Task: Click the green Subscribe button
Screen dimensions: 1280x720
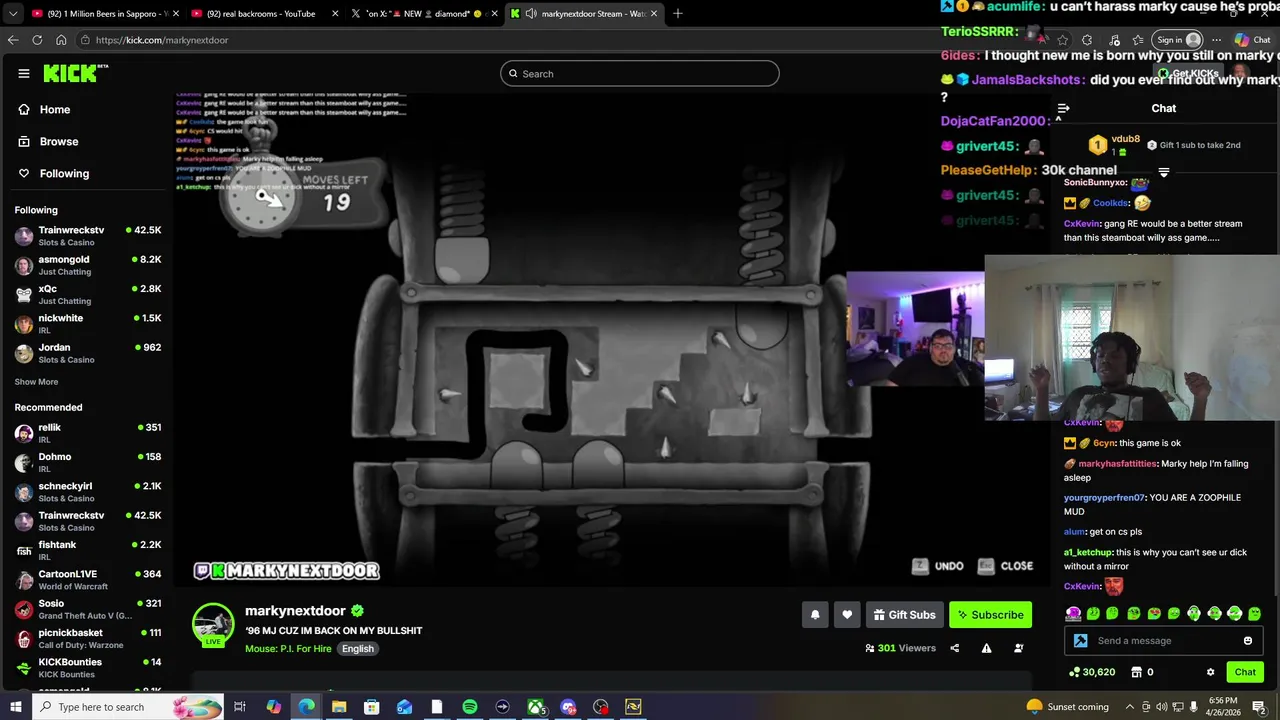Action: click(x=990, y=615)
